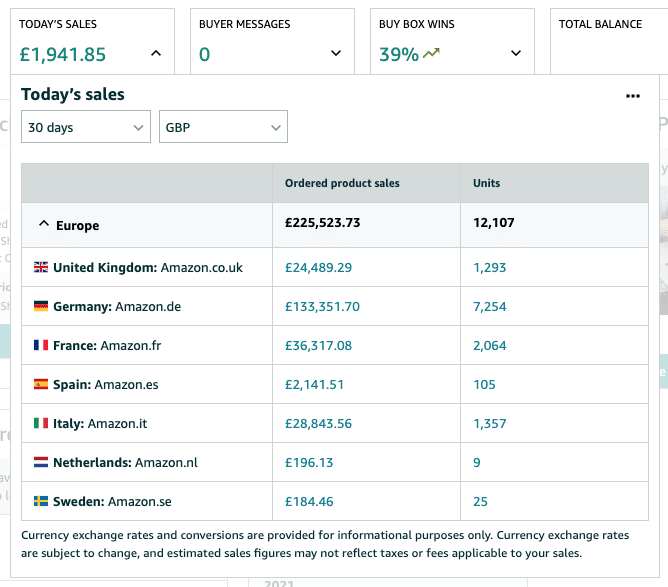Click the France: Amazon.fr label

tap(107, 345)
